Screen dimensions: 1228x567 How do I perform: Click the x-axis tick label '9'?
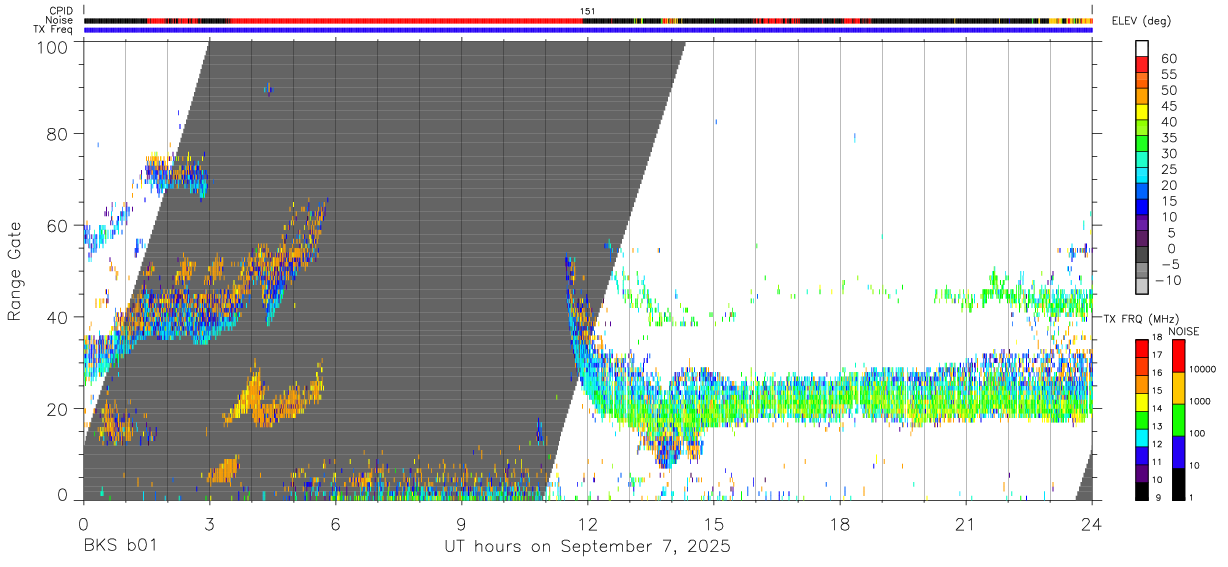tap(461, 524)
